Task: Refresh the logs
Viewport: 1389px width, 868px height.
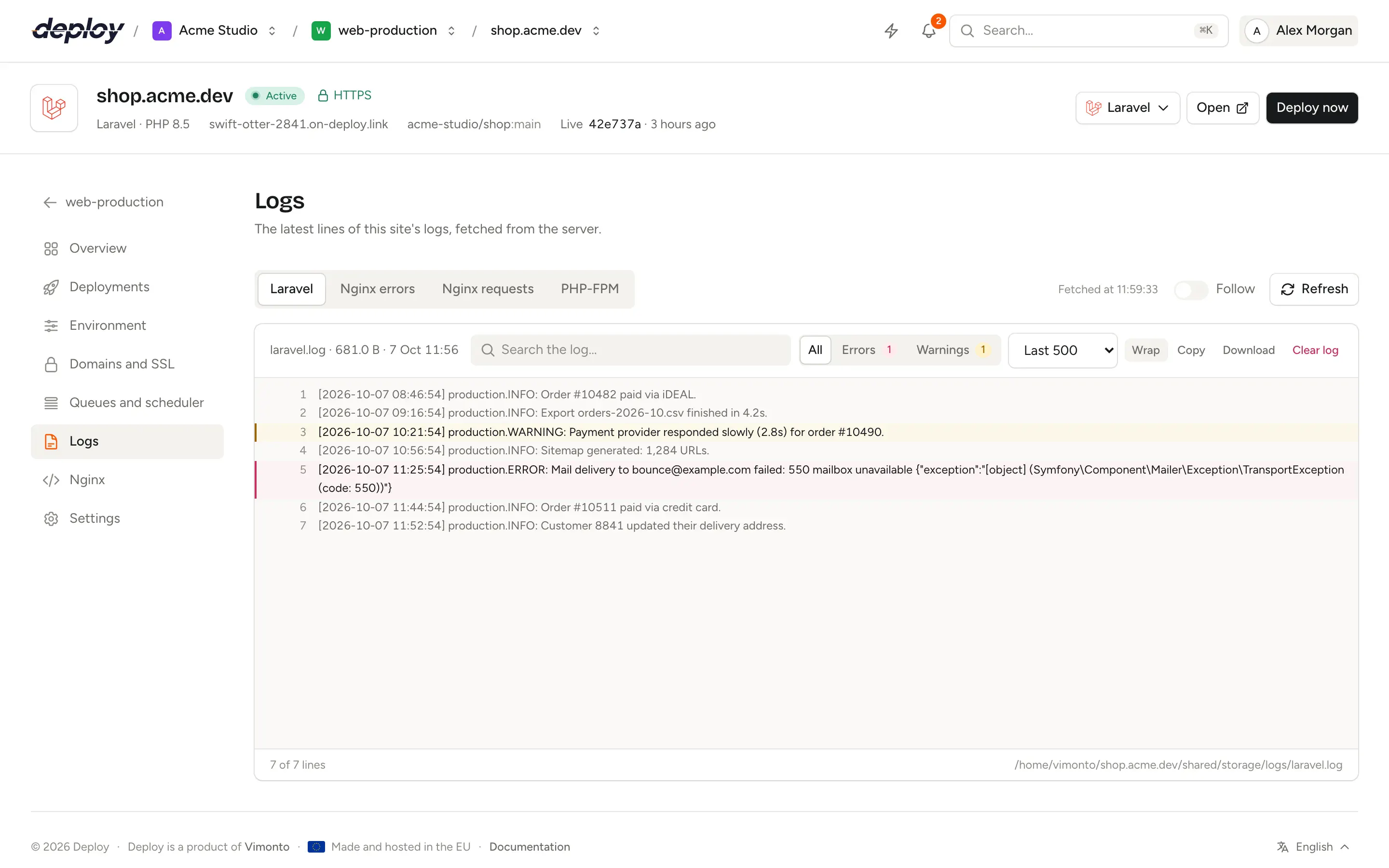Action: tap(1314, 289)
